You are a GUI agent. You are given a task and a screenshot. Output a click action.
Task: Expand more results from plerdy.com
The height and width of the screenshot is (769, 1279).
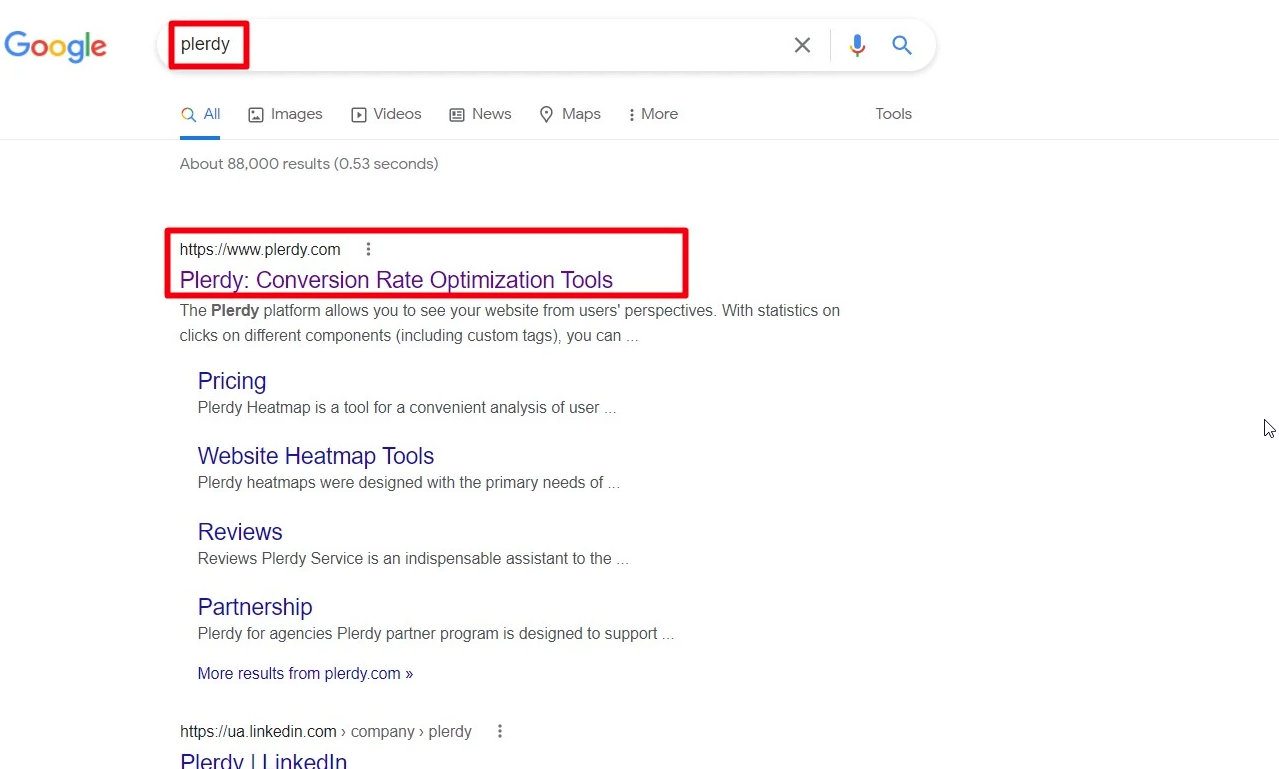point(305,673)
